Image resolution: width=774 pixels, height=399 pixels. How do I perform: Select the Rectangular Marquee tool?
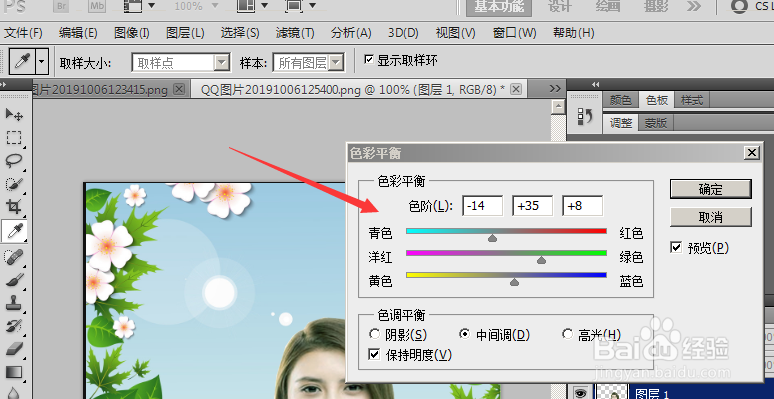click(14, 137)
